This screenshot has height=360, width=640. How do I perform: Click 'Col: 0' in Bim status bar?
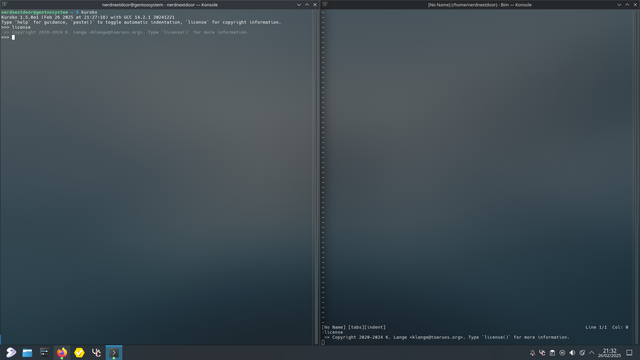620,327
